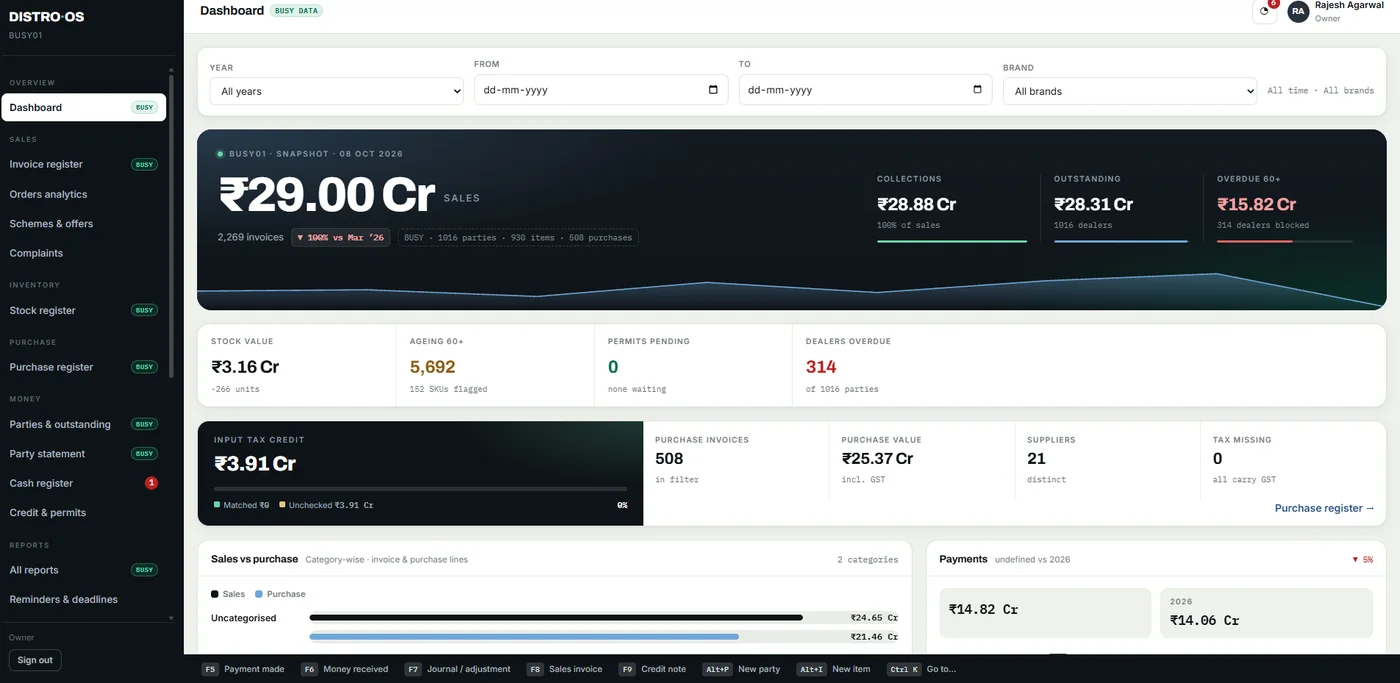Click the 2026 ₹14.06 Cr payments card
Screen dimensions: 1400x683
click(x=1267, y=613)
